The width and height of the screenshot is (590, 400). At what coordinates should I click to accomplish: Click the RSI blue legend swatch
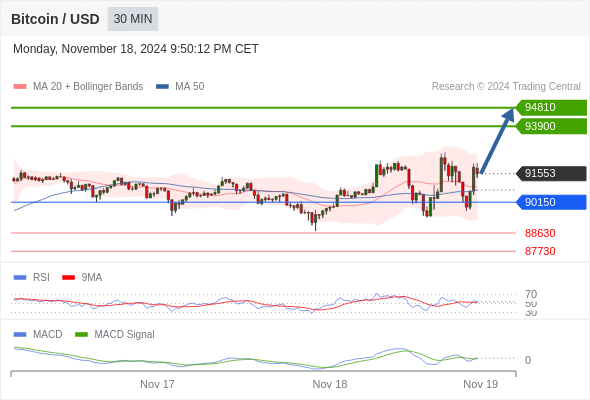[20, 278]
